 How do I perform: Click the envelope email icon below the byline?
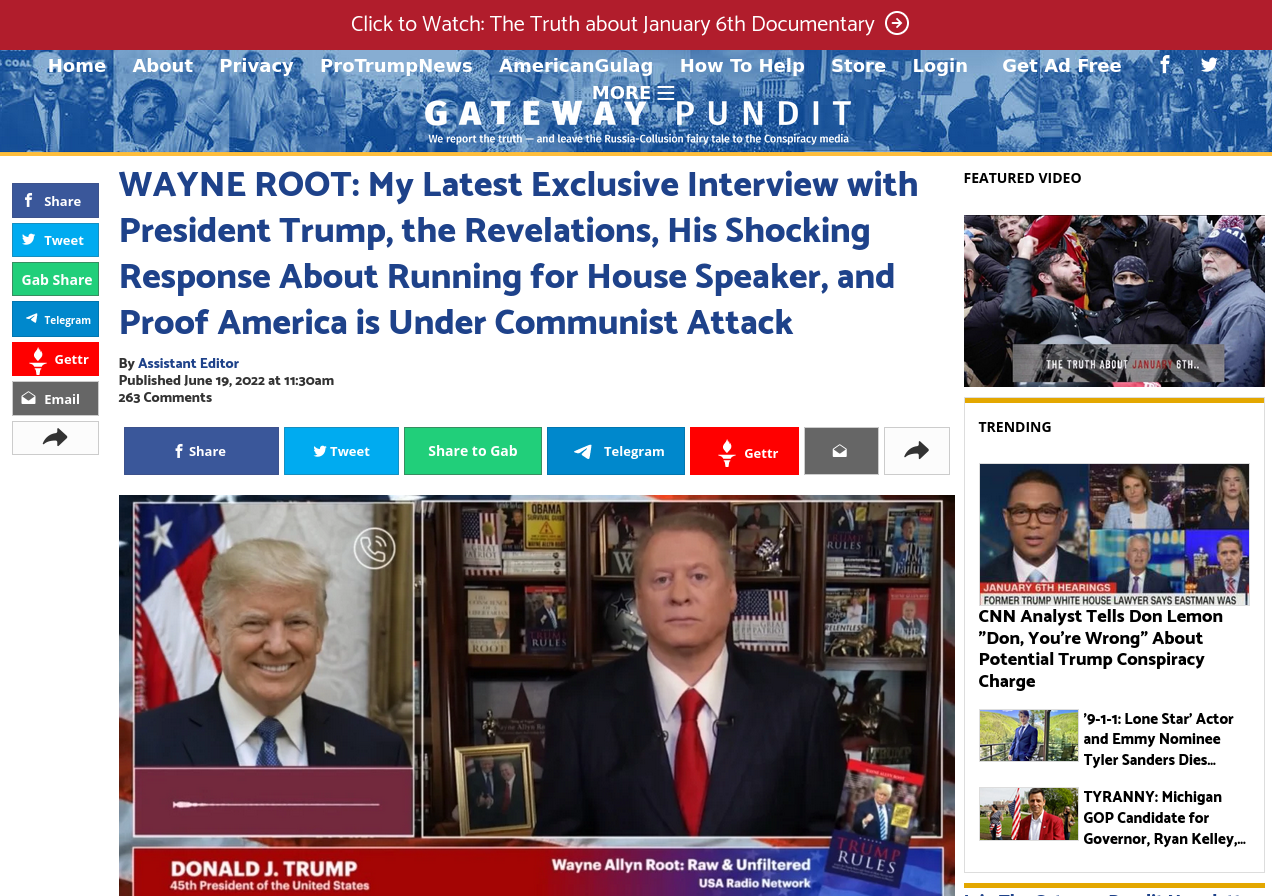841,451
